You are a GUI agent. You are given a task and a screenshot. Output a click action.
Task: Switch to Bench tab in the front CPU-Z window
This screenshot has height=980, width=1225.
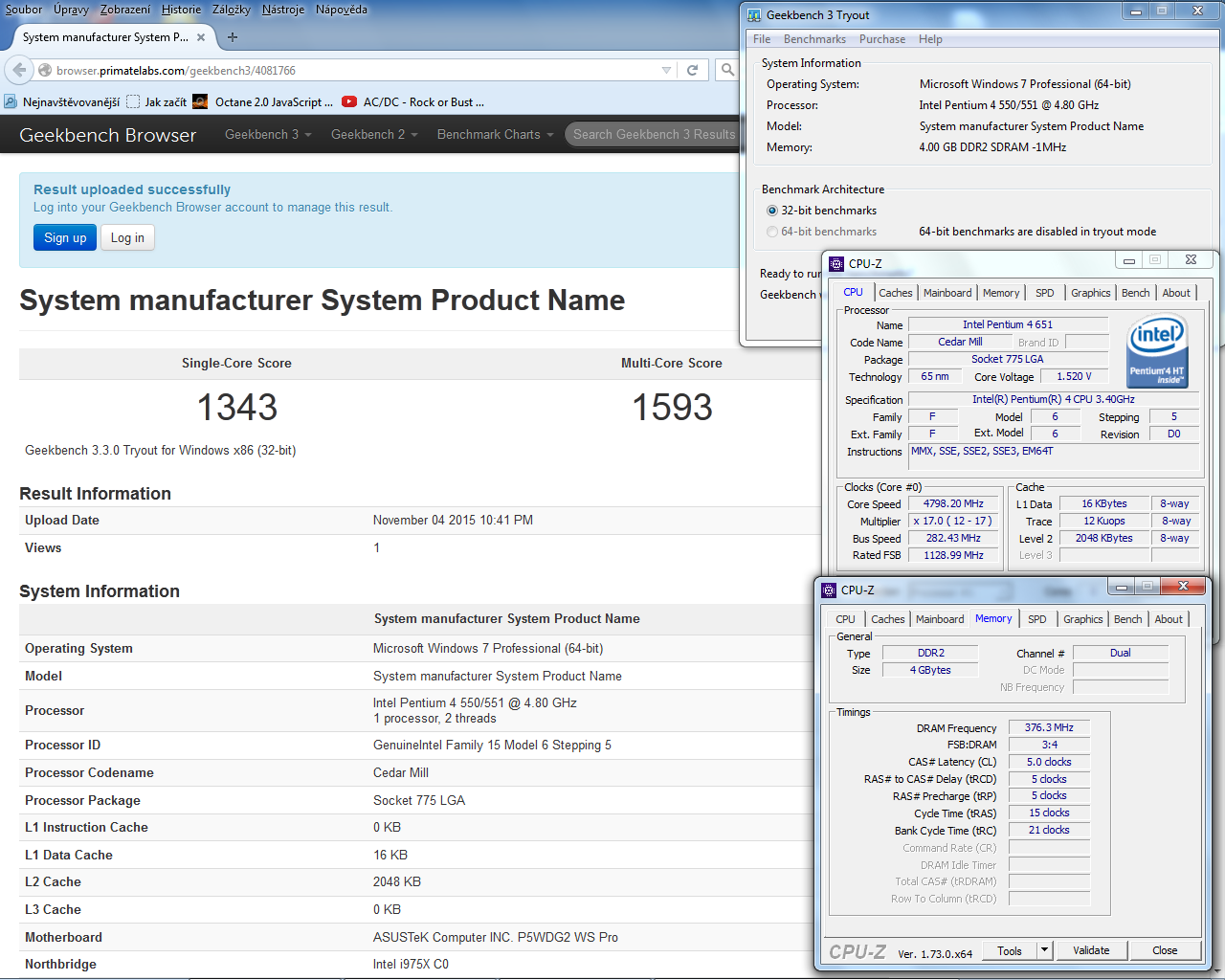click(1128, 619)
